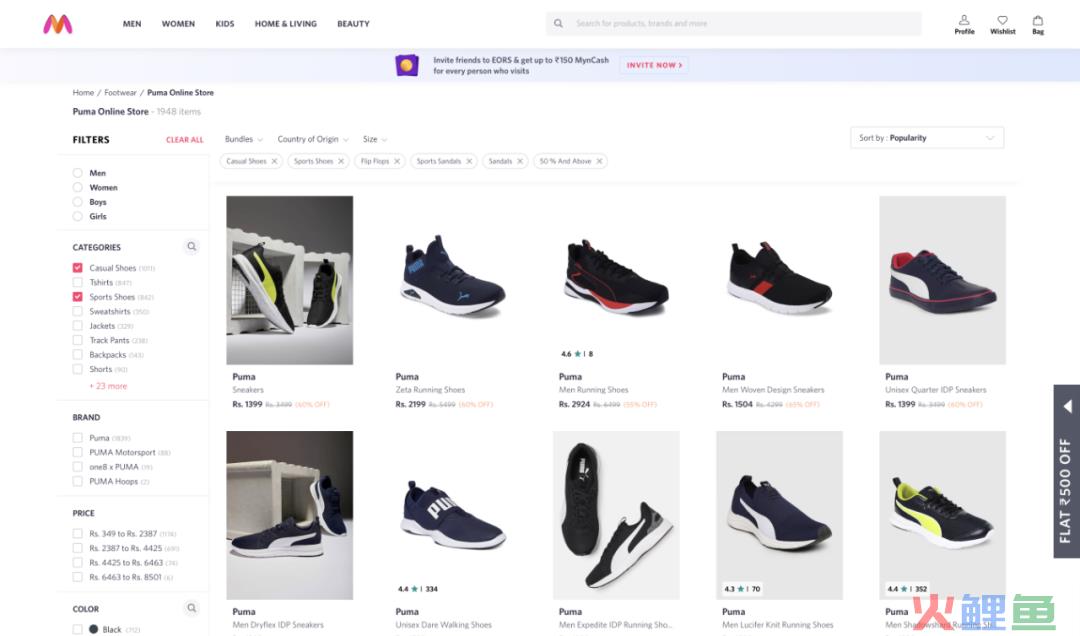
Task: Remove the 50% And Above filter chip
Action: tap(599, 161)
